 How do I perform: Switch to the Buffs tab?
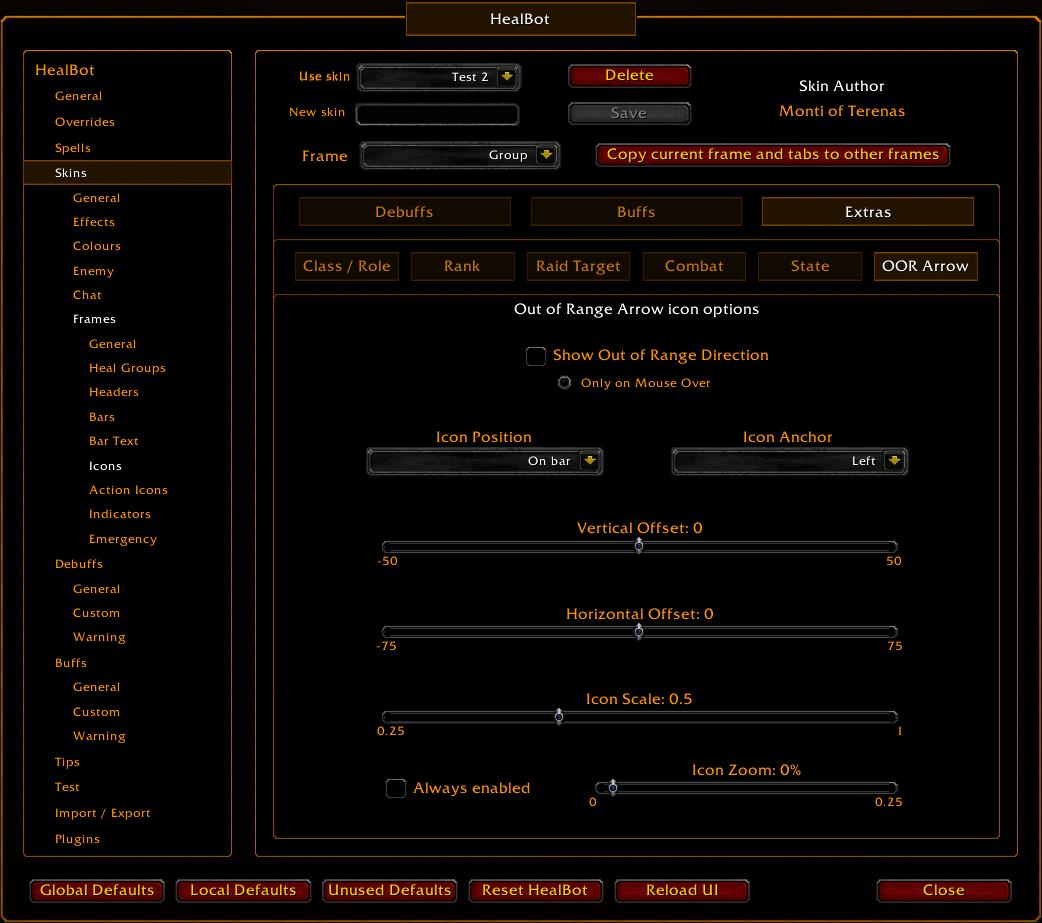click(636, 211)
